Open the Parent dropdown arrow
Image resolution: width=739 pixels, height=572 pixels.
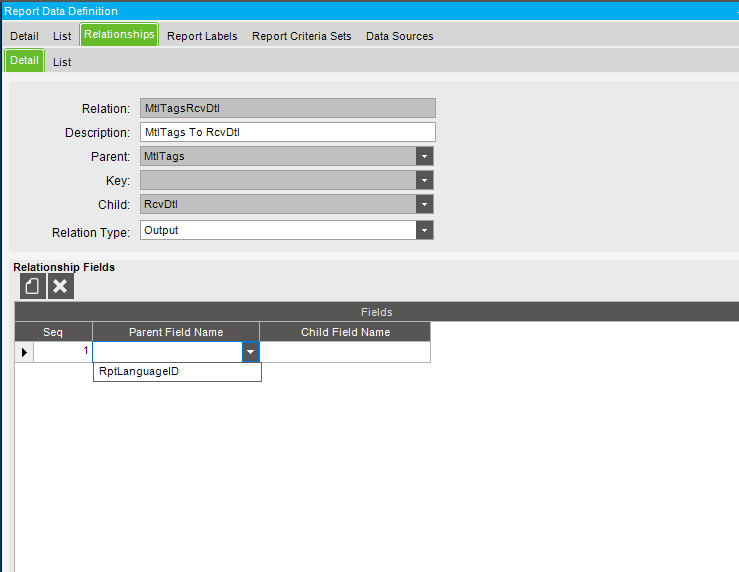[x=424, y=156]
